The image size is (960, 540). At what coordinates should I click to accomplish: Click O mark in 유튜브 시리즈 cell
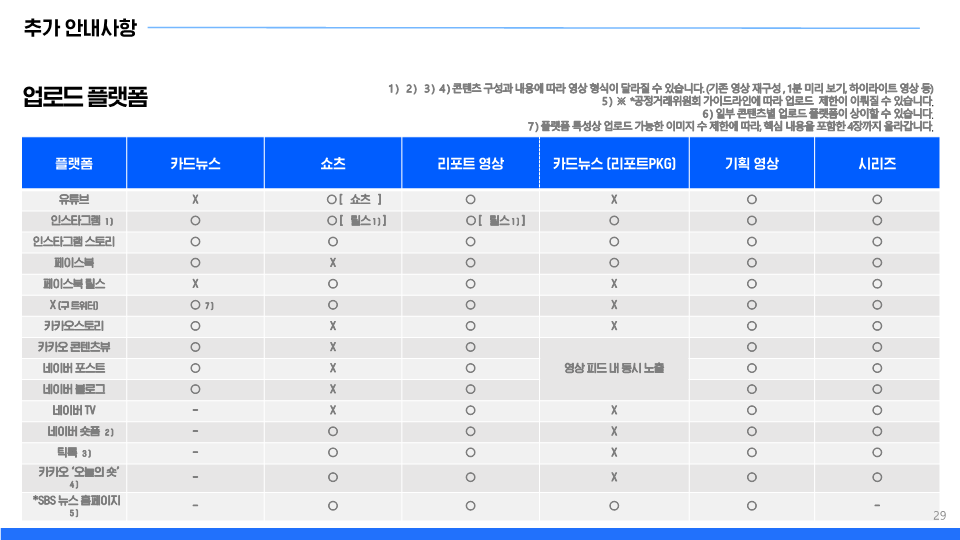[877, 200]
